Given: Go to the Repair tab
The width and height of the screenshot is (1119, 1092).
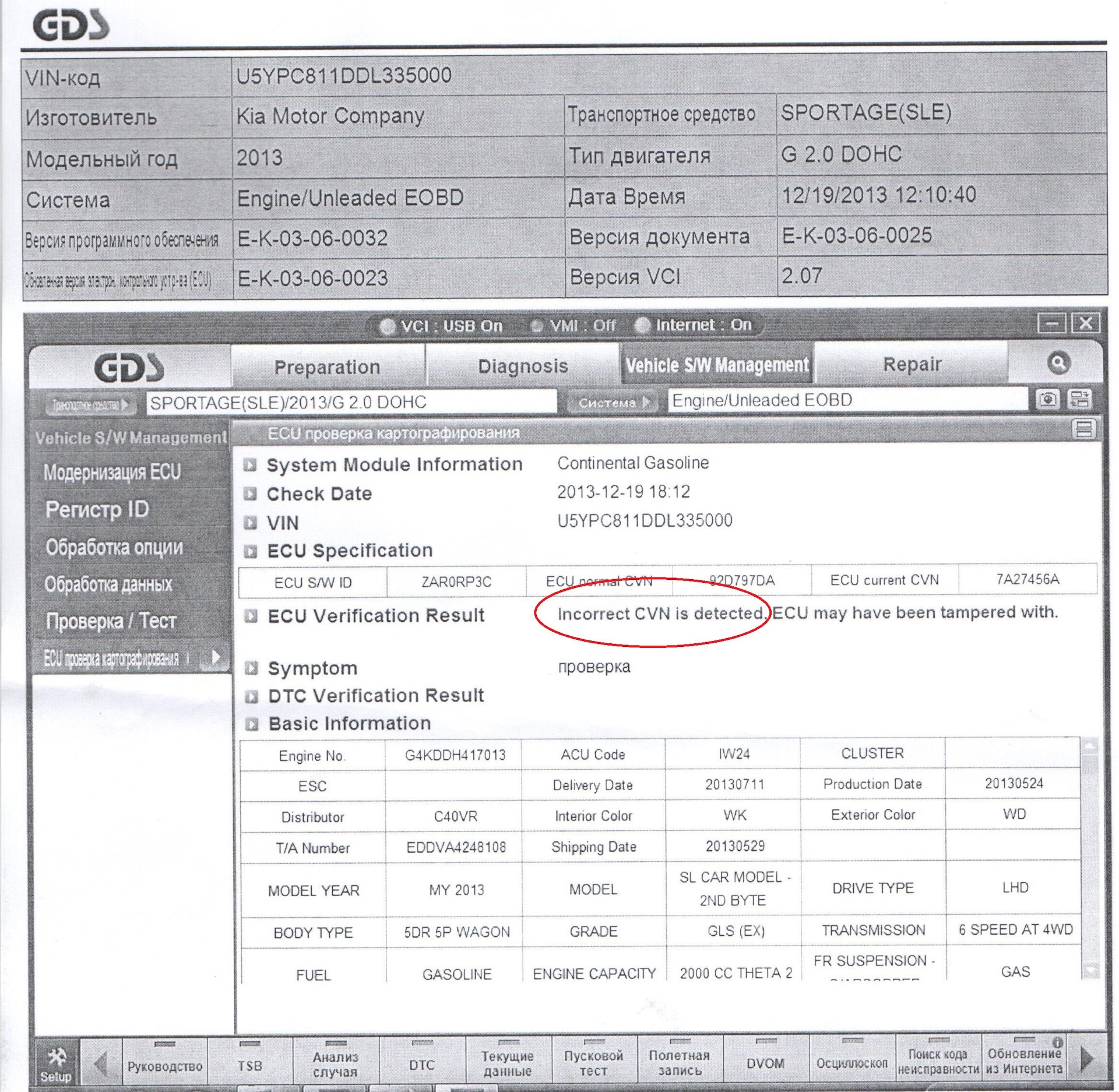Looking at the screenshot, I should 912,364.
